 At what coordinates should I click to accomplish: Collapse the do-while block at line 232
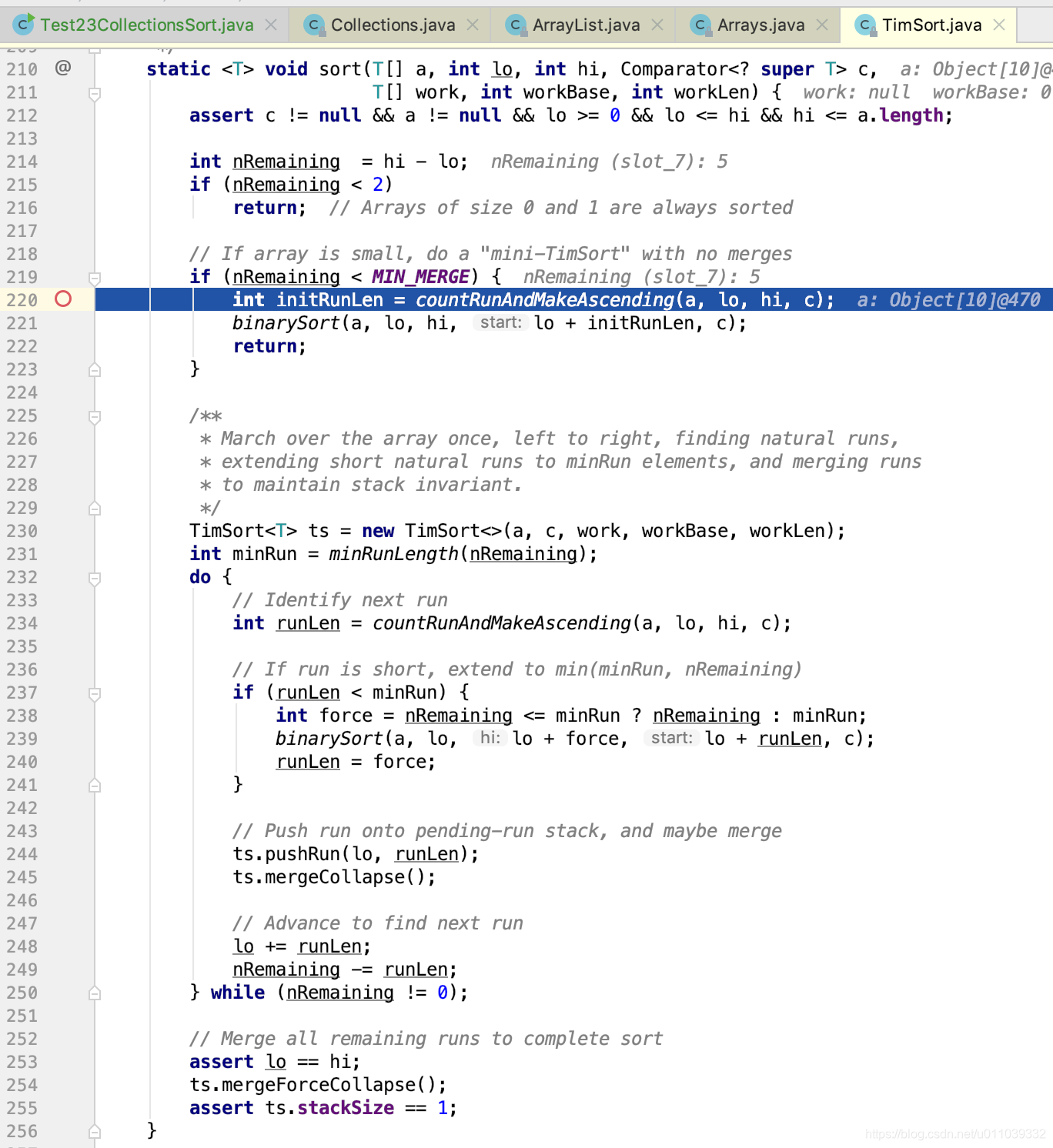tap(94, 577)
